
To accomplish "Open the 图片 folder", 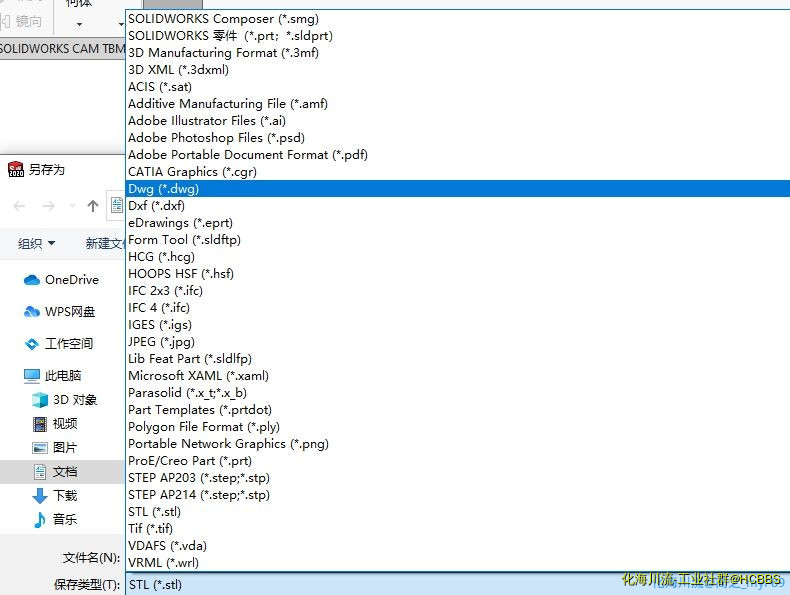I will (55, 447).
